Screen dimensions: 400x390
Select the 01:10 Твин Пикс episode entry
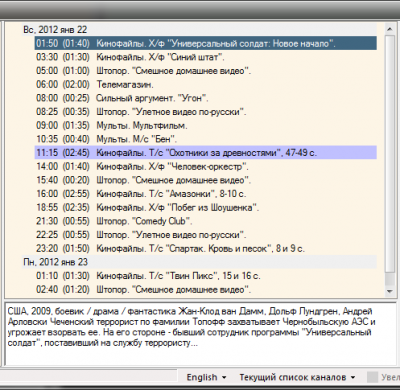coord(206,276)
